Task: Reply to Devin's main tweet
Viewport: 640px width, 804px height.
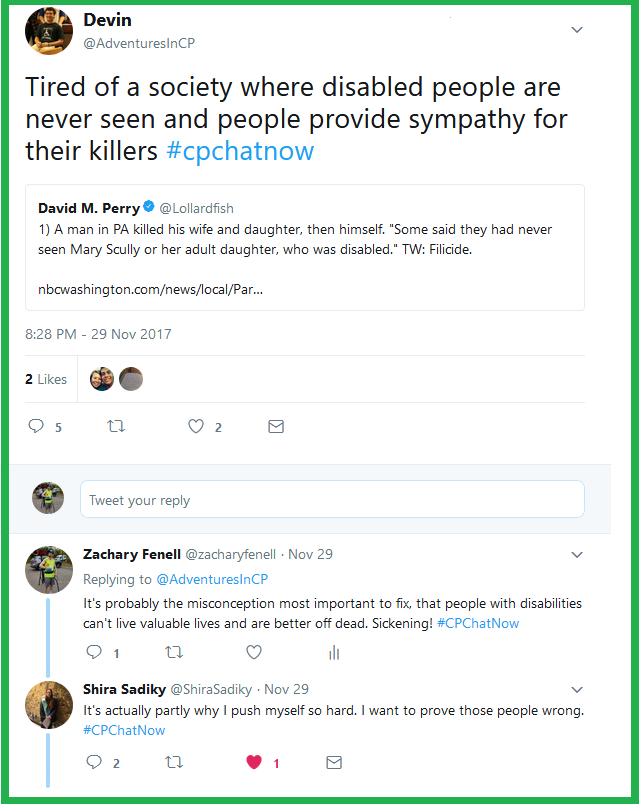Action: (37, 426)
